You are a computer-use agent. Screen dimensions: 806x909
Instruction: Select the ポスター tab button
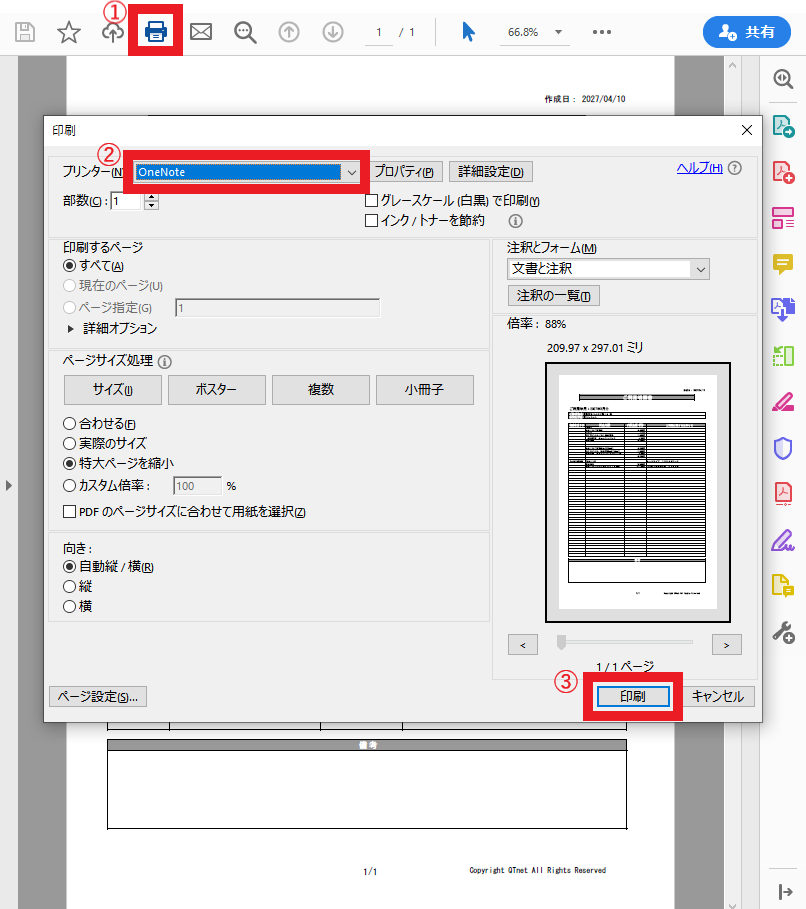[217, 390]
